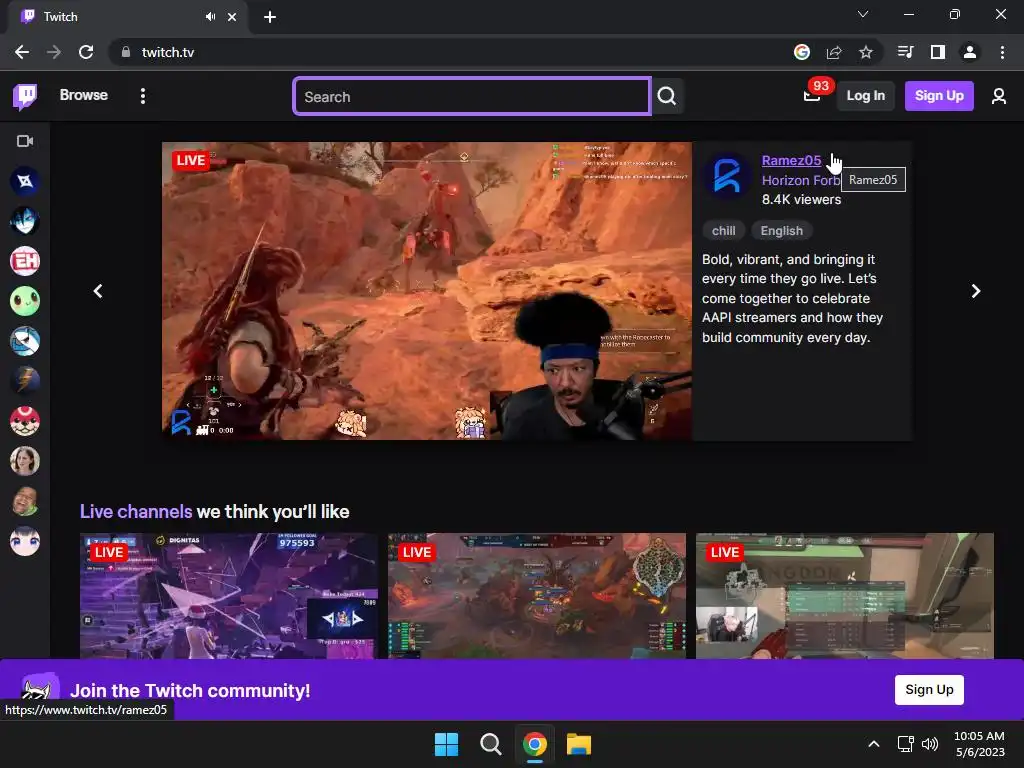Open the Live channels heading link
The width and height of the screenshot is (1024, 768).
click(x=136, y=511)
